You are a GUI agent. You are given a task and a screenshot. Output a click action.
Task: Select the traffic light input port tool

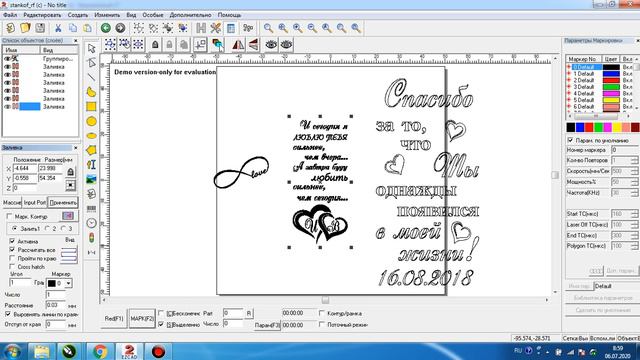click(91, 238)
